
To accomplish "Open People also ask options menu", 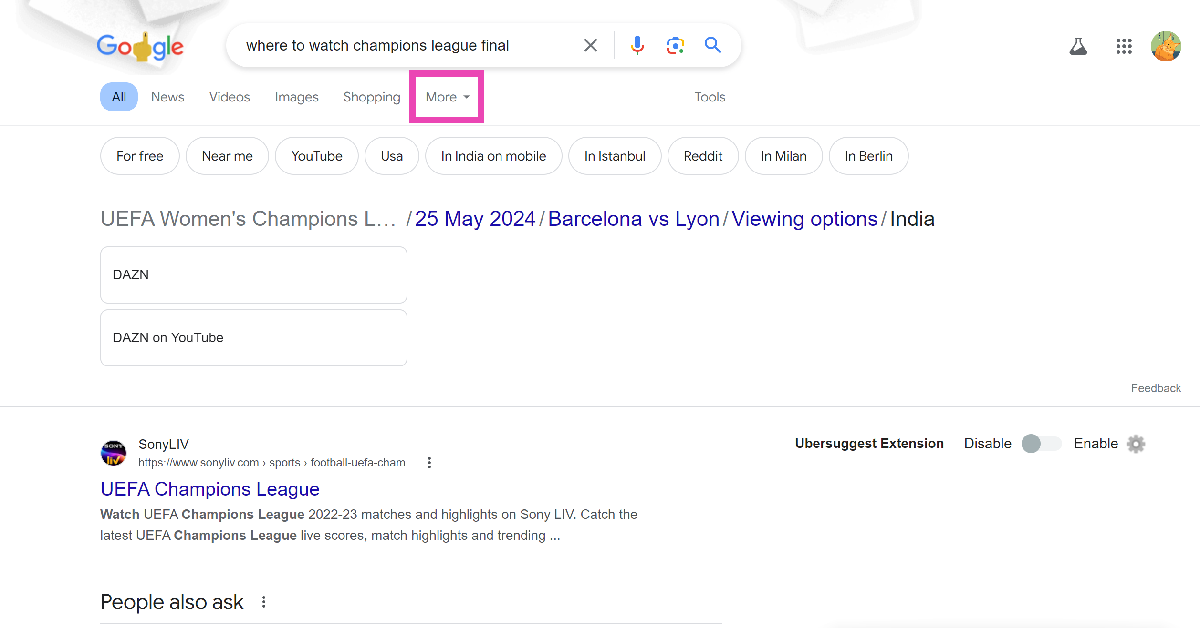I will coord(264,602).
